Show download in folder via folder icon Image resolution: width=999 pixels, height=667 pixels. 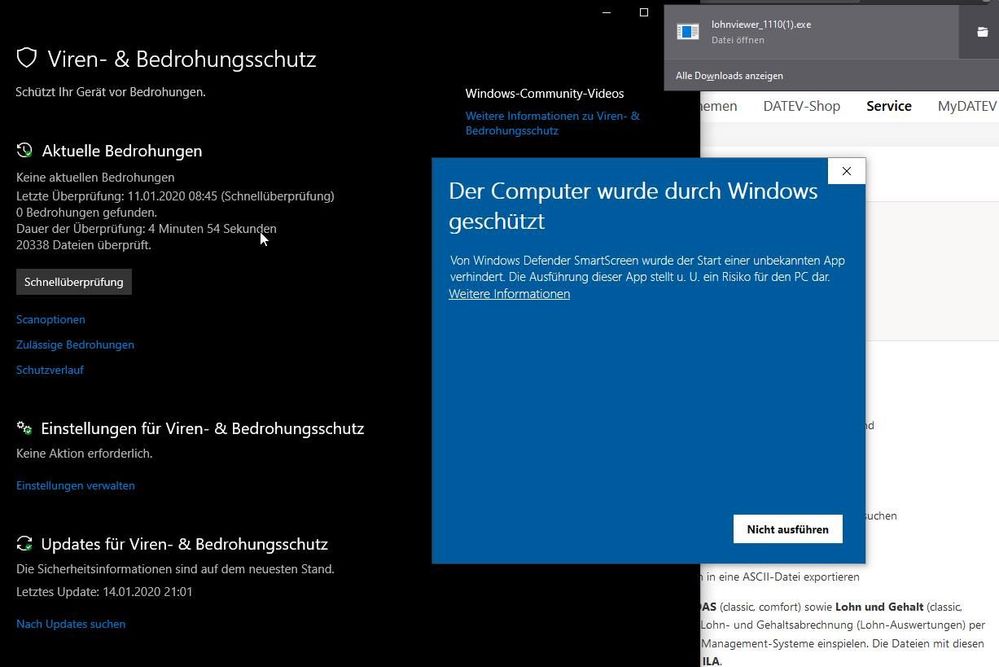[x=982, y=32]
